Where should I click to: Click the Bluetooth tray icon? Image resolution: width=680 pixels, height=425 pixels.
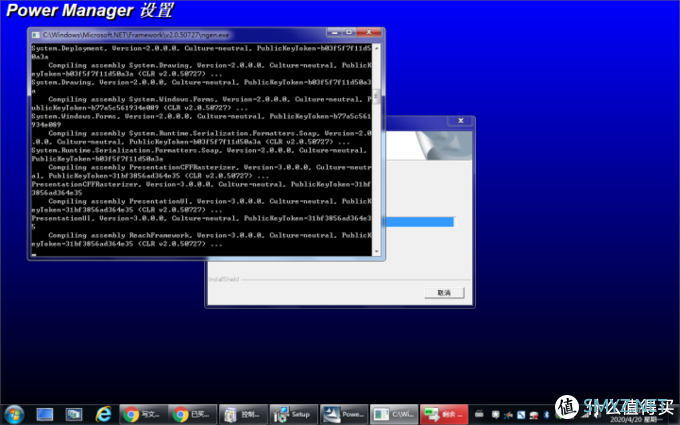[546, 415]
